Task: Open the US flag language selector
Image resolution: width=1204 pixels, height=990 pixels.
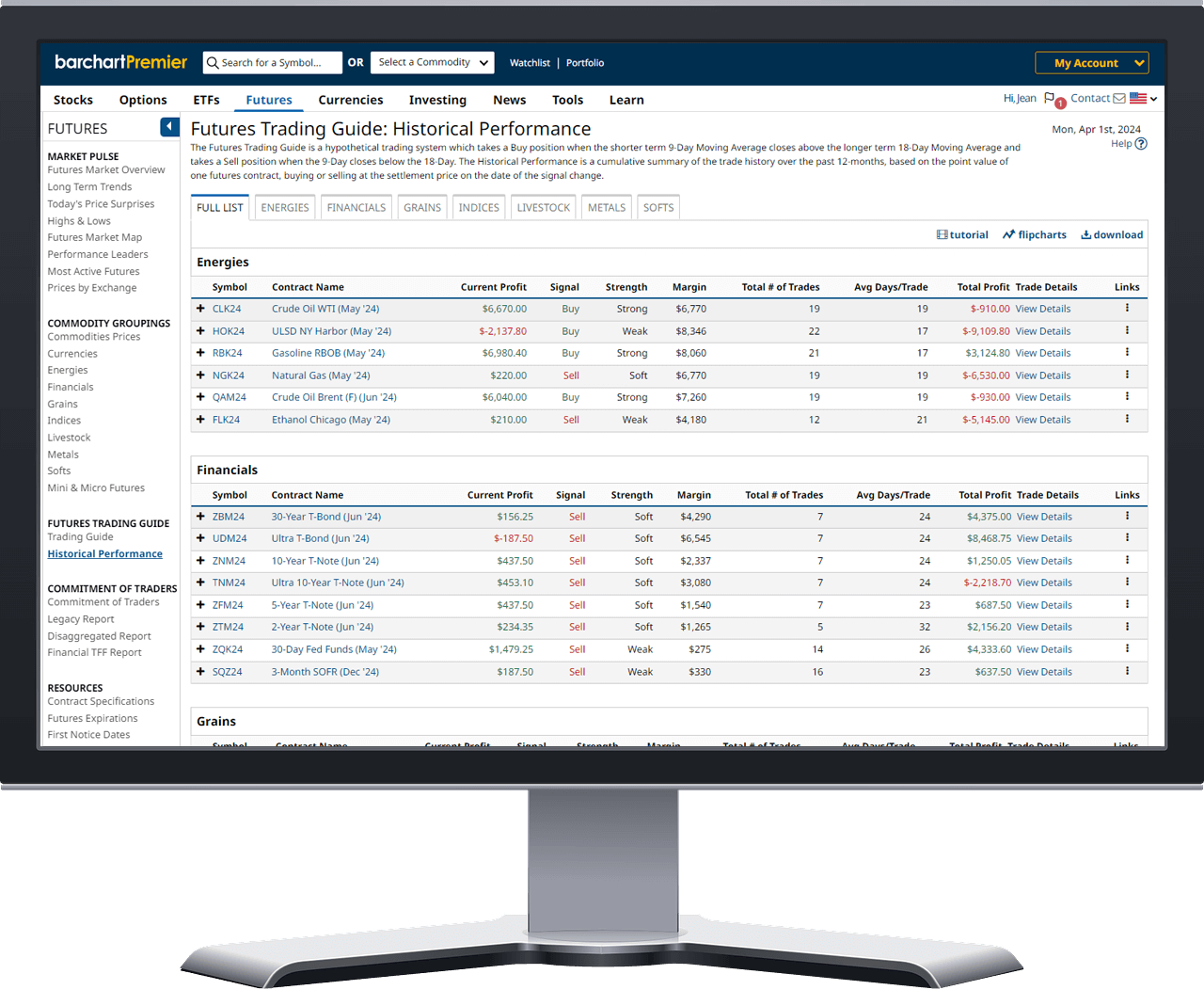Action: pyautogui.click(x=1143, y=98)
